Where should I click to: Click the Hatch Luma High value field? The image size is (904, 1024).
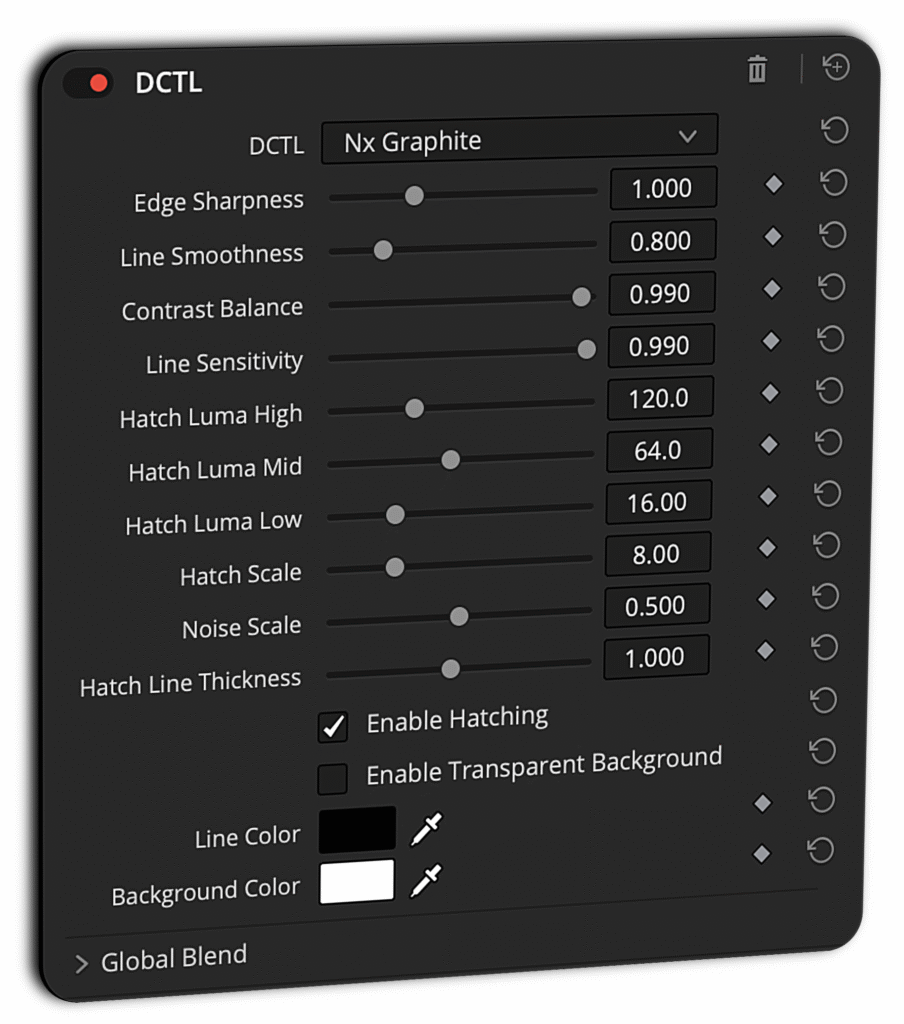[660, 396]
